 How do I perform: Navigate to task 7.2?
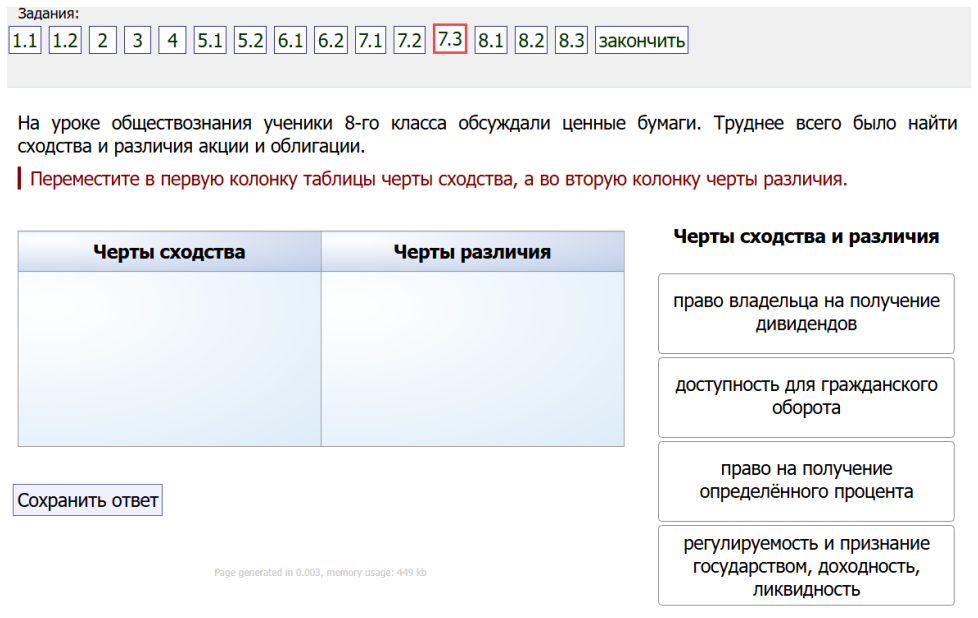coord(410,41)
